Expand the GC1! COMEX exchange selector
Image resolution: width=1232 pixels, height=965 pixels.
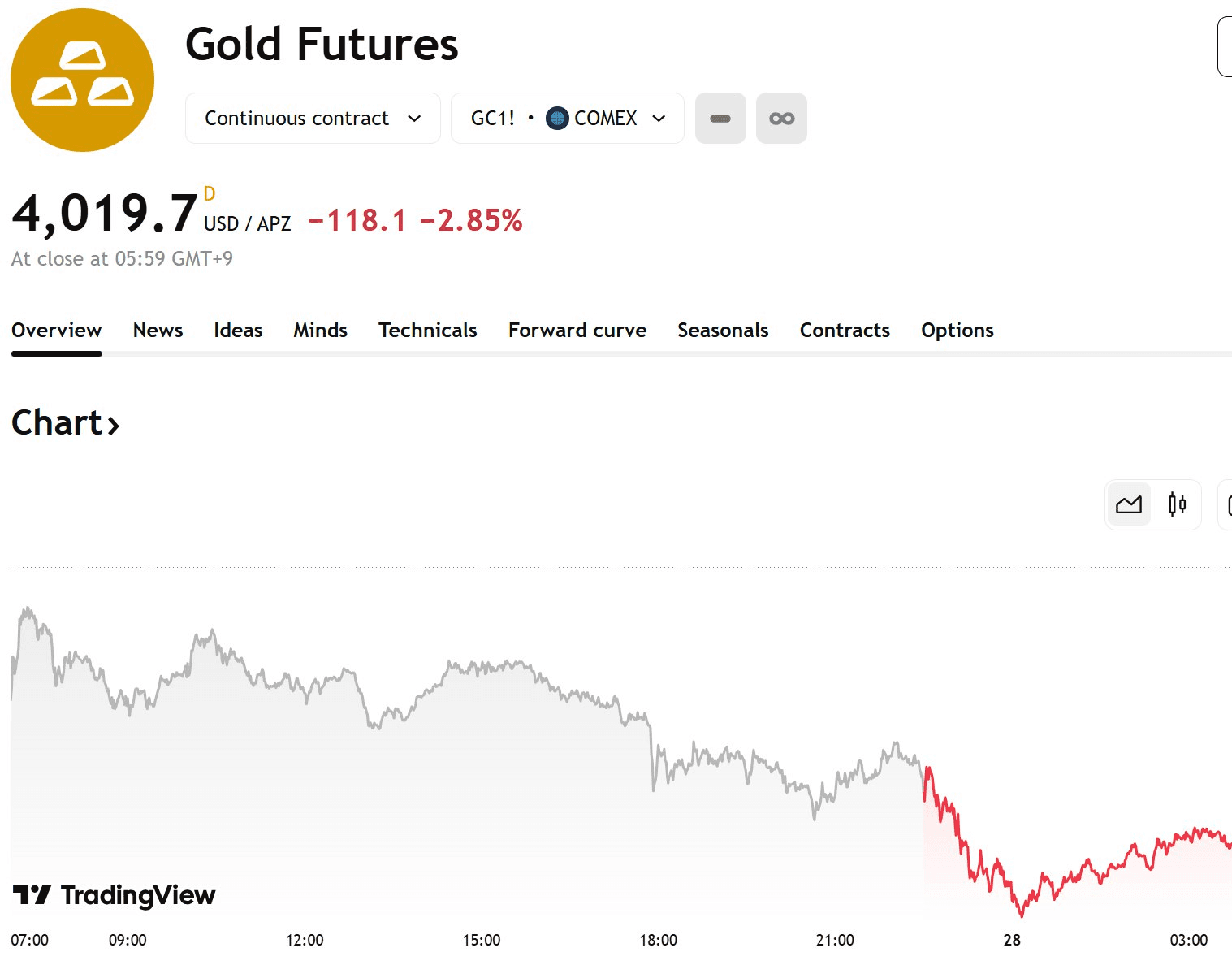[x=568, y=119]
